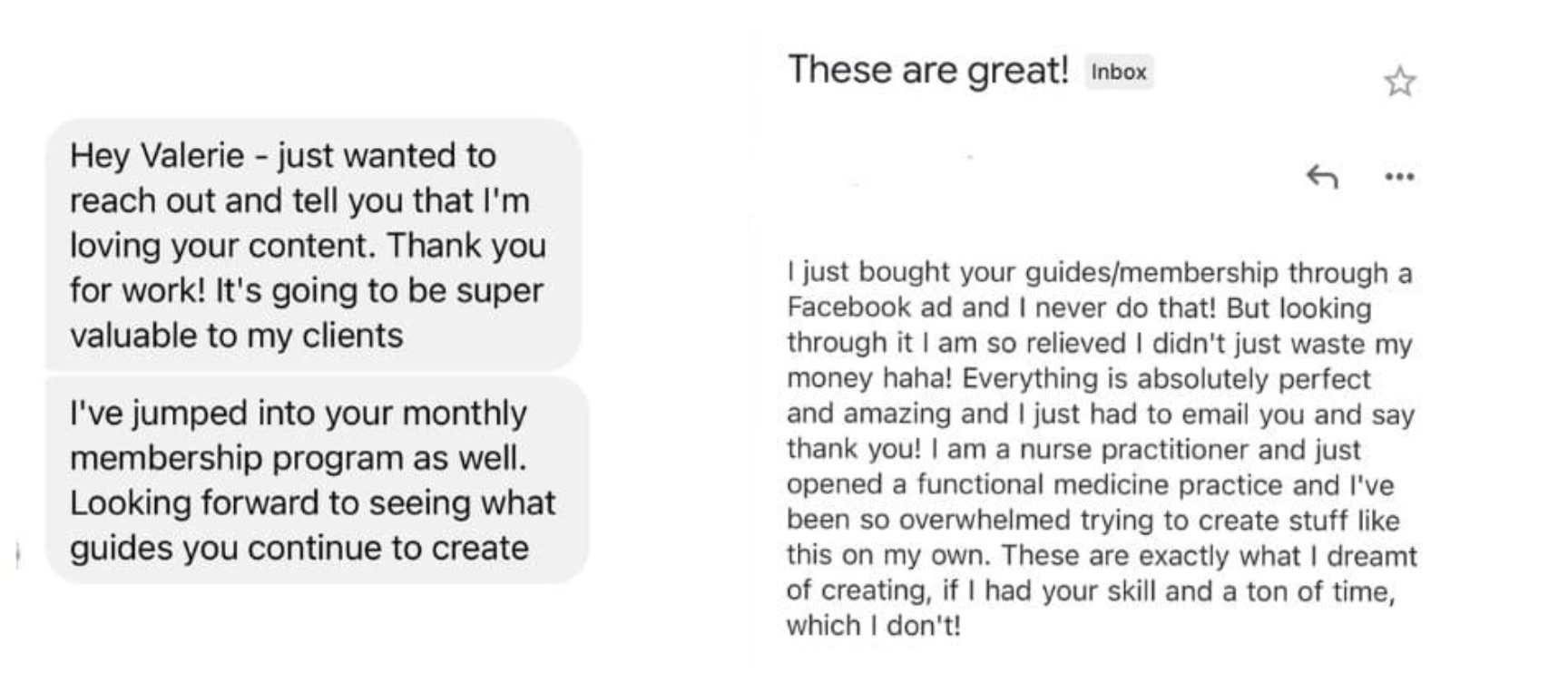Click "membership program as well" in second bubble
1568x692 pixels.
[x=298, y=458]
